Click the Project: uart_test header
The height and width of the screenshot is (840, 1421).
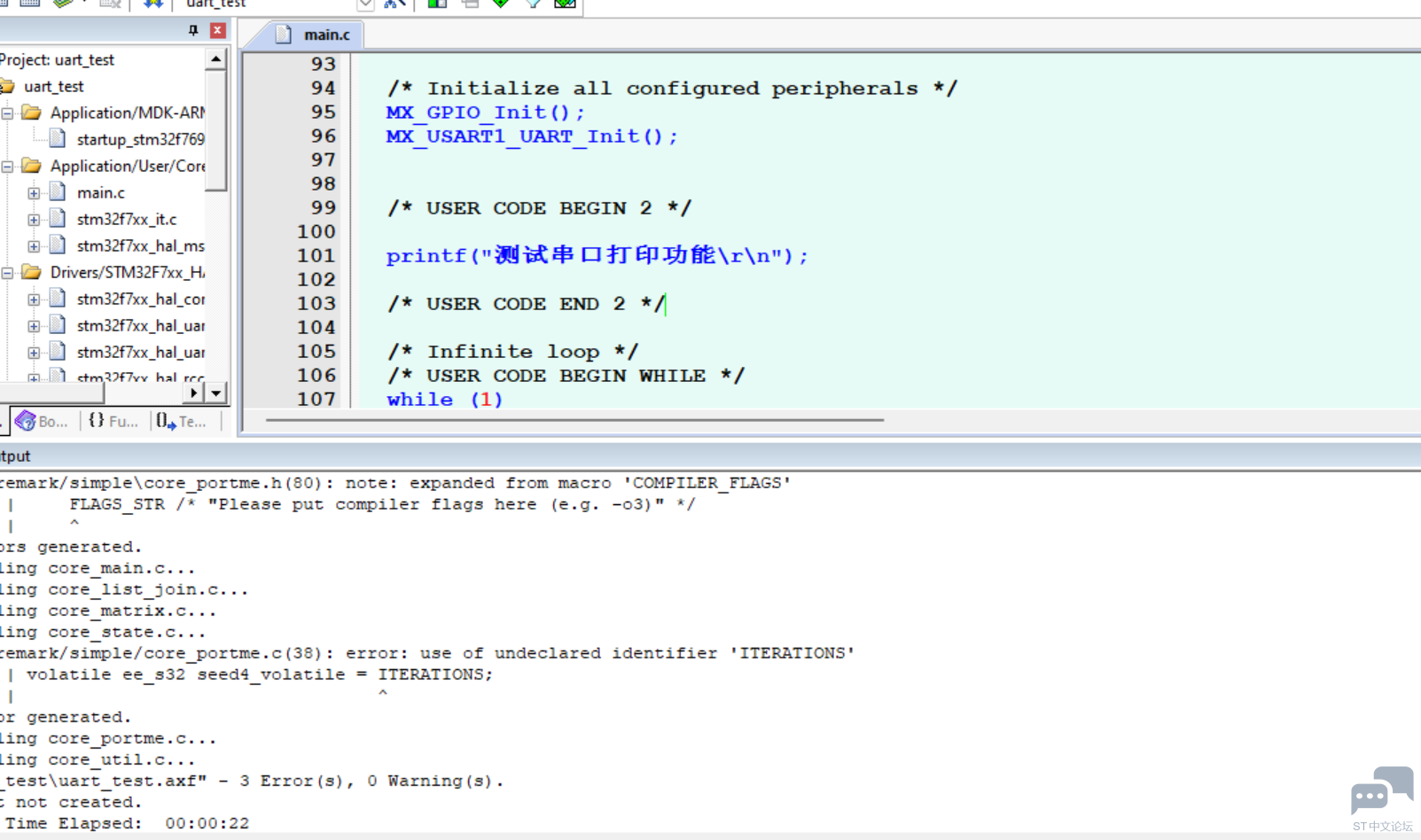57,59
